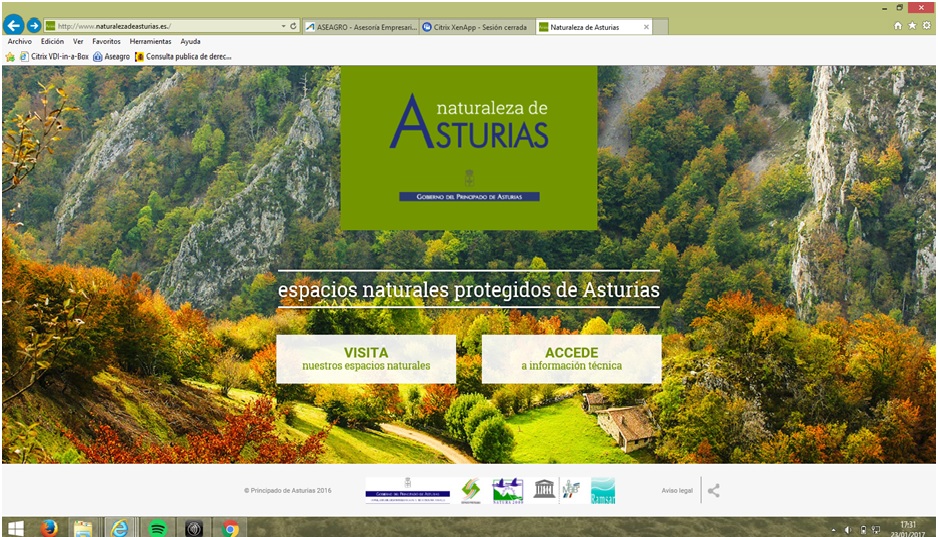The width and height of the screenshot is (938, 537).
Task: Click the © Principado de Asturias 2016 text
Action: pyautogui.click(x=288, y=491)
